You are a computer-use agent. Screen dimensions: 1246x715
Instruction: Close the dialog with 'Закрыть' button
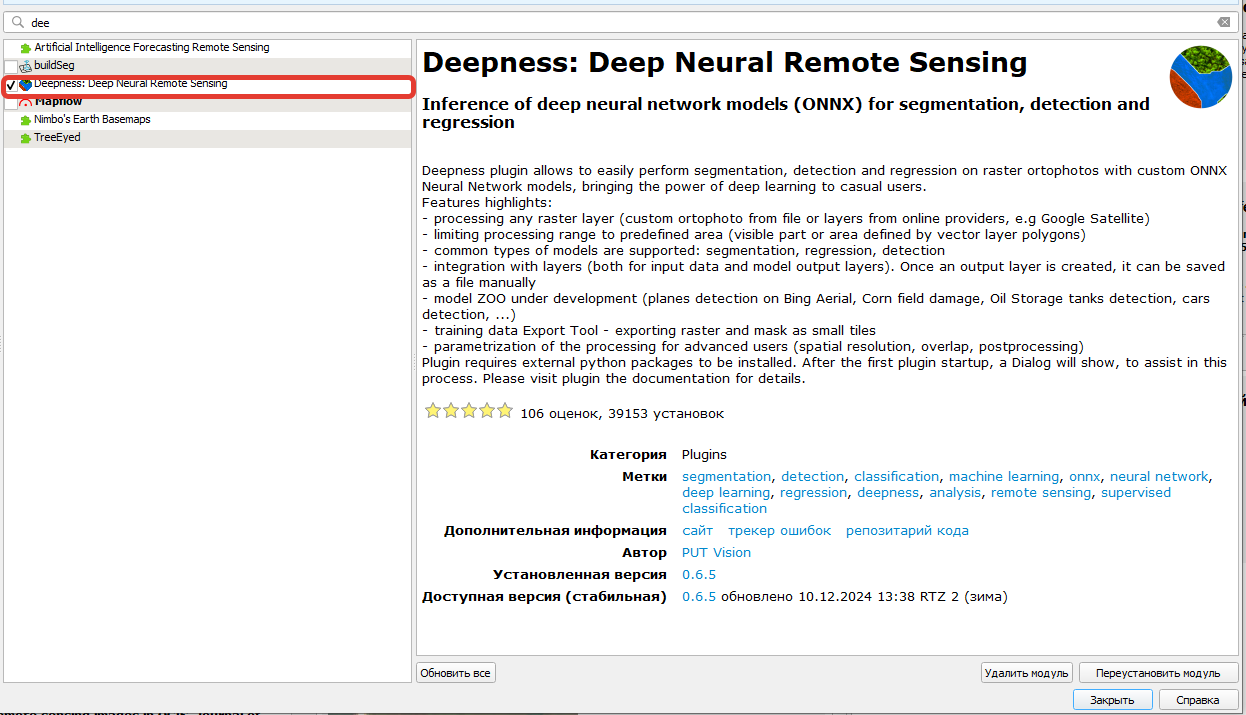coord(1112,700)
